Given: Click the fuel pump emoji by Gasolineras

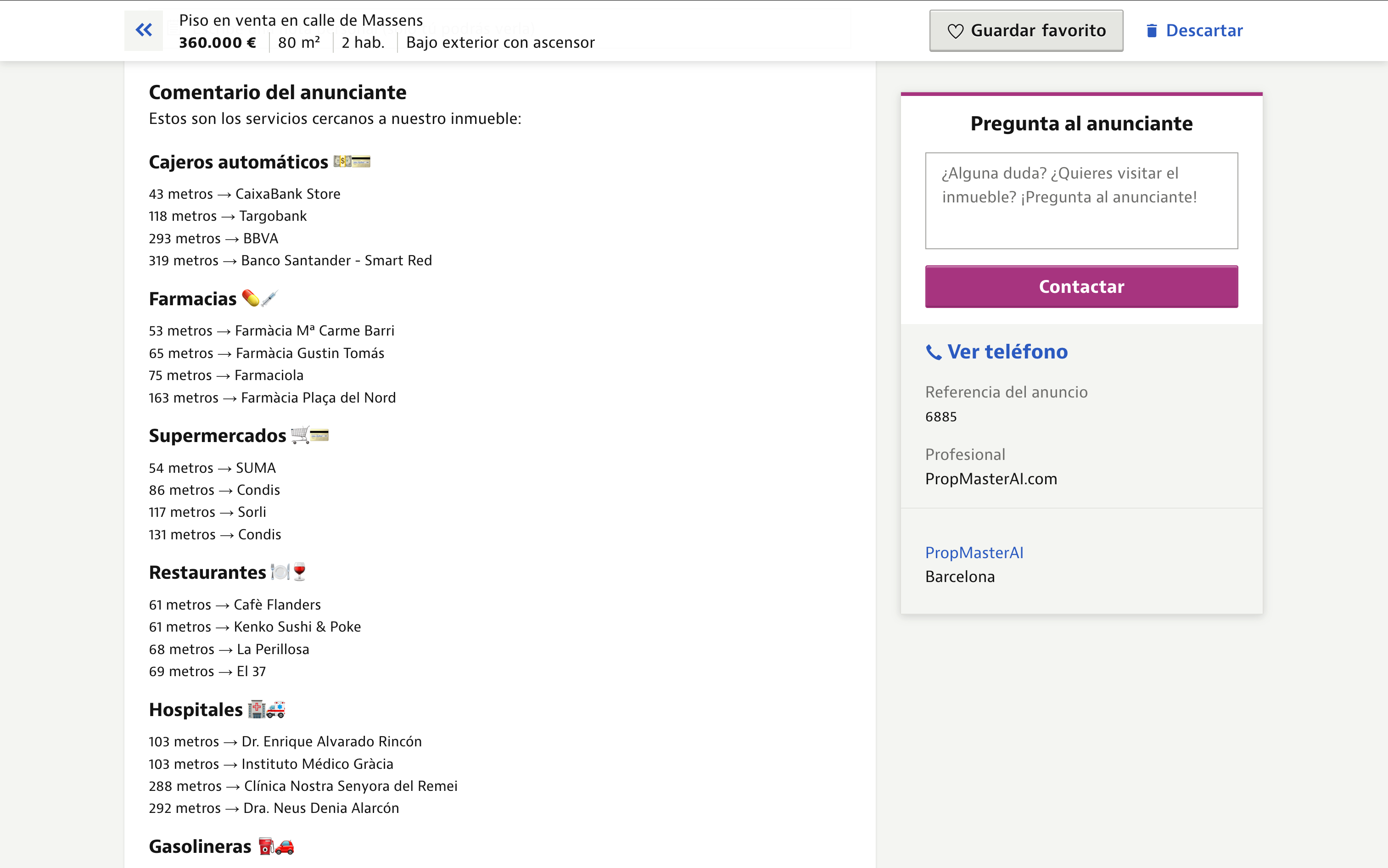Looking at the screenshot, I should click(x=266, y=846).
